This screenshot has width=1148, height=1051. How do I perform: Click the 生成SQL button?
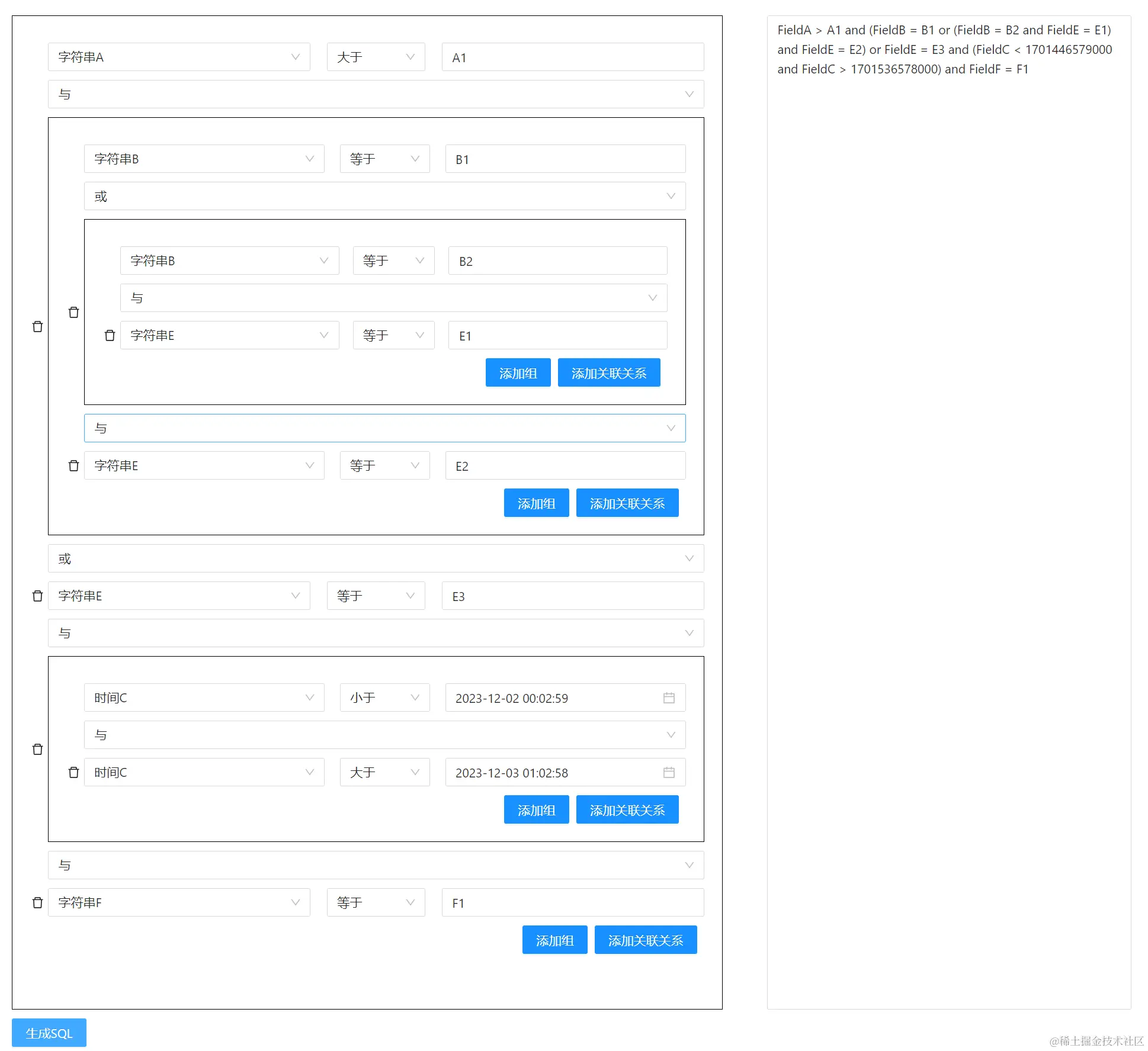pyautogui.click(x=49, y=1033)
